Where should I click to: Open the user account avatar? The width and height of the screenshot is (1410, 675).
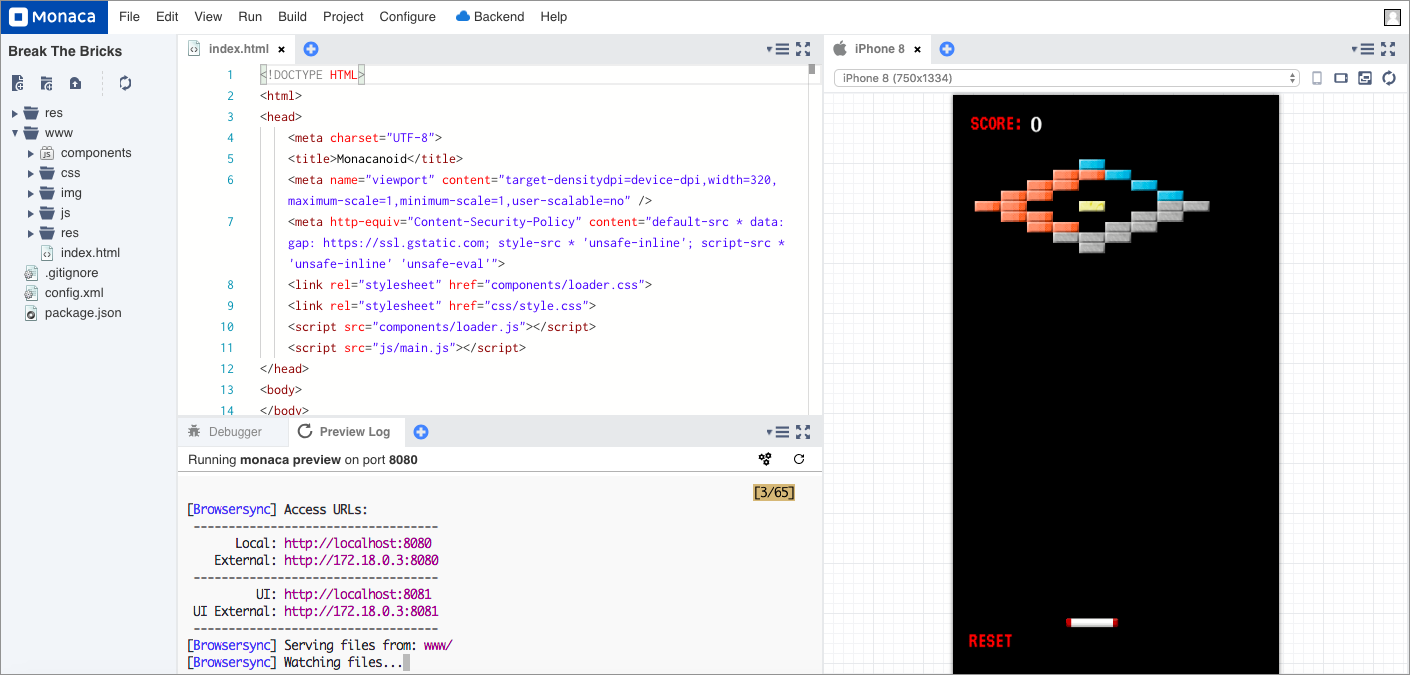[x=1392, y=17]
